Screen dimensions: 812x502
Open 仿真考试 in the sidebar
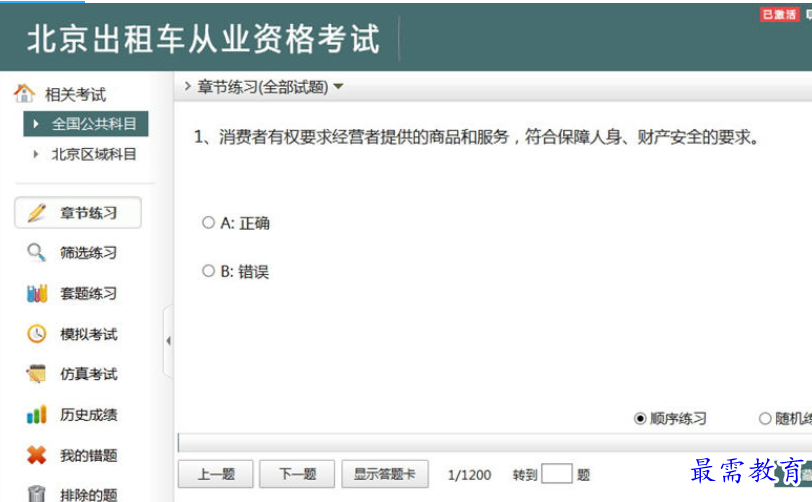89,374
